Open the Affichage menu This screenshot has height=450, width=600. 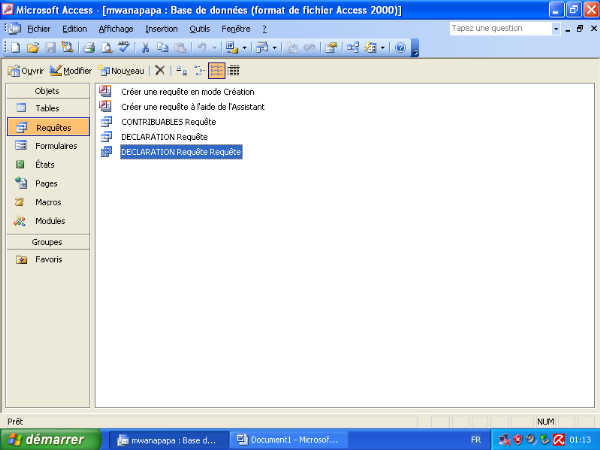click(x=116, y=29)
